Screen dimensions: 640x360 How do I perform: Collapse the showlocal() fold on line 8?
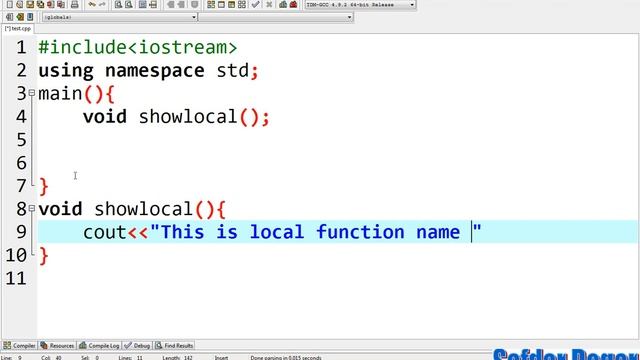tap(32, 208)
